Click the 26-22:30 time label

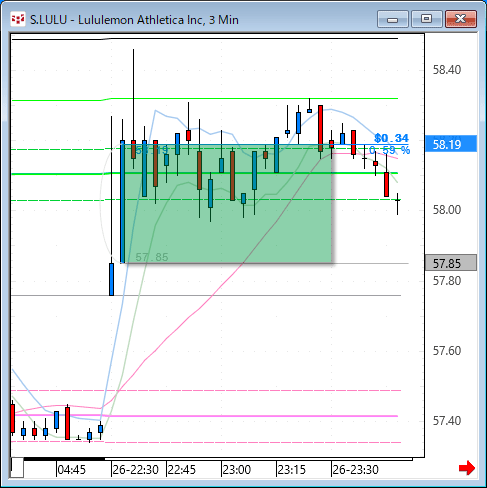pos(135,470)
